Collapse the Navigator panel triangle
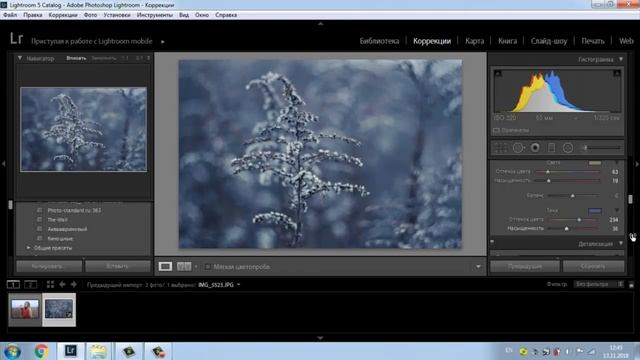Screen dimensions: 640x360 tap(20, 58)
